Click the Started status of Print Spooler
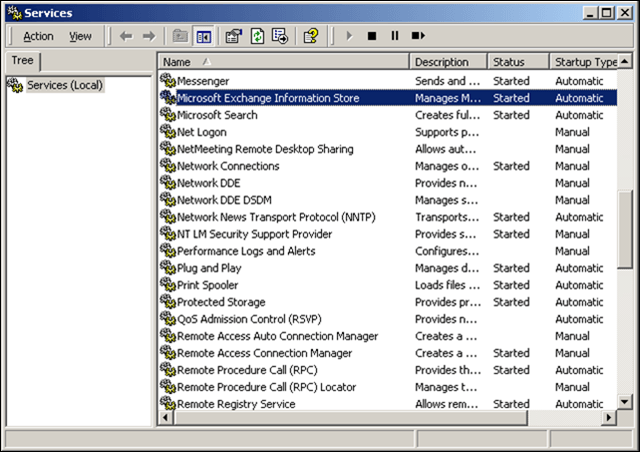This screenshot has width=640, height=452. click(511, 285)
